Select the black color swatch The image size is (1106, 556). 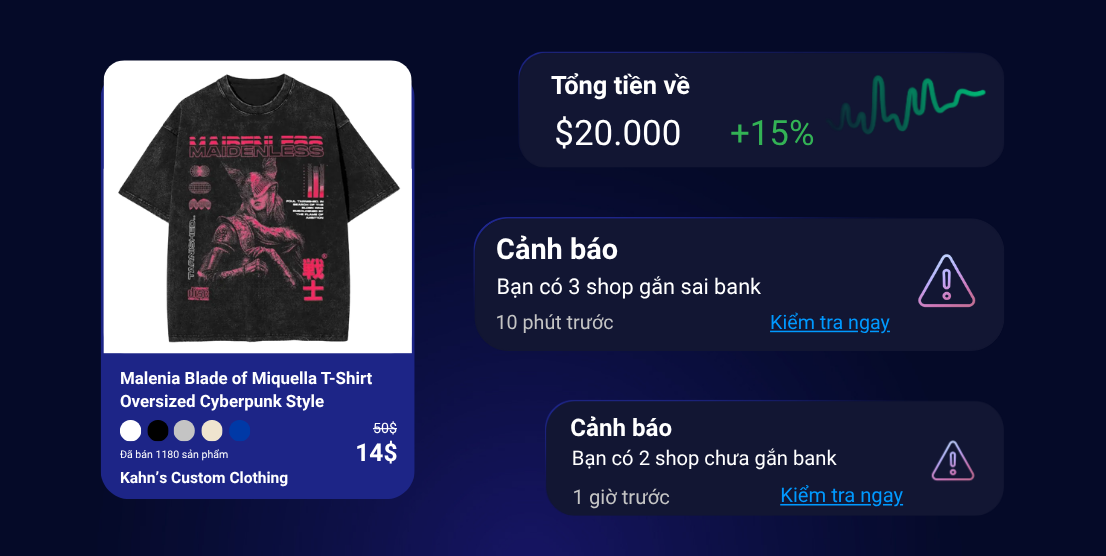[158, 430]
